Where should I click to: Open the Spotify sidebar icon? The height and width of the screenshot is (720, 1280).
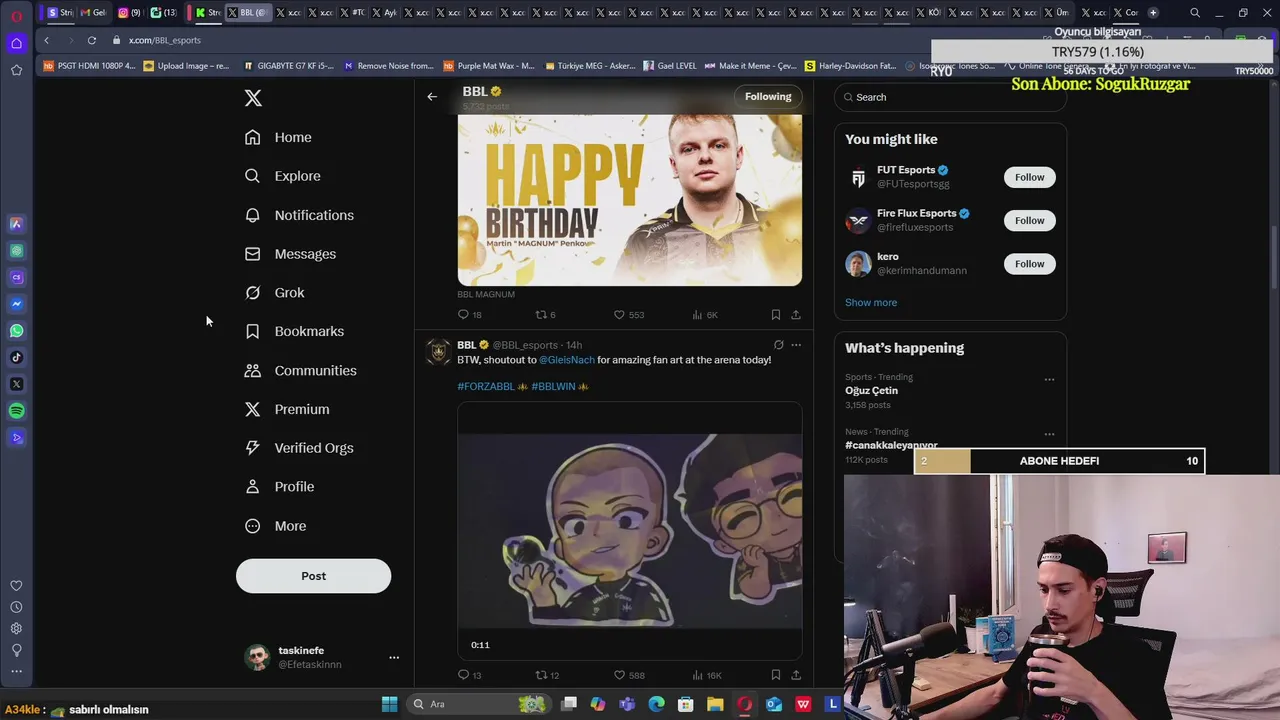(16, 411)
